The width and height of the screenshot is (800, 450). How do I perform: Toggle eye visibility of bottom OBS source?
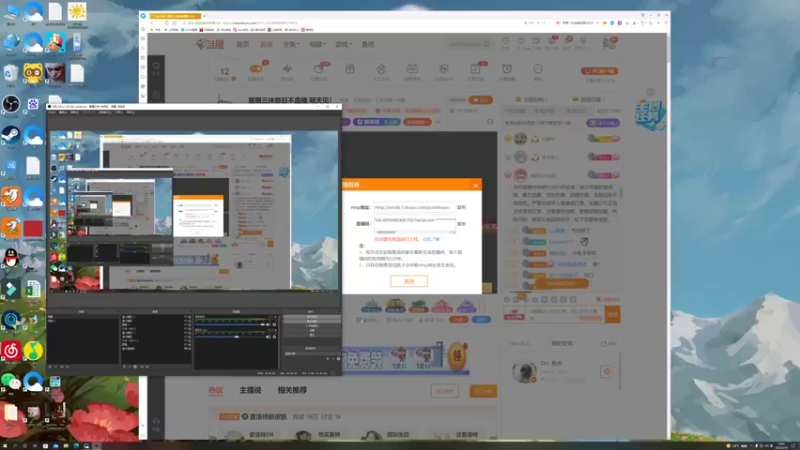coord(186,348)
